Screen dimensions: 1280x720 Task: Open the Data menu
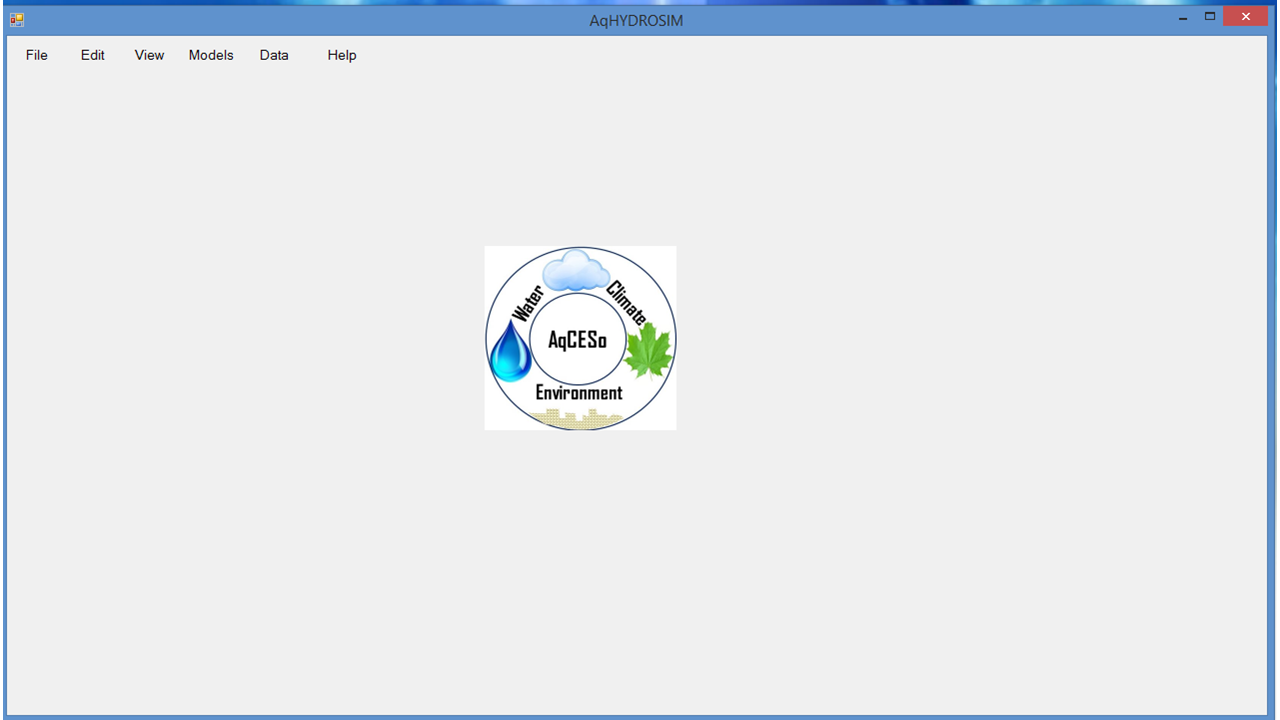(x=274, y=55)
